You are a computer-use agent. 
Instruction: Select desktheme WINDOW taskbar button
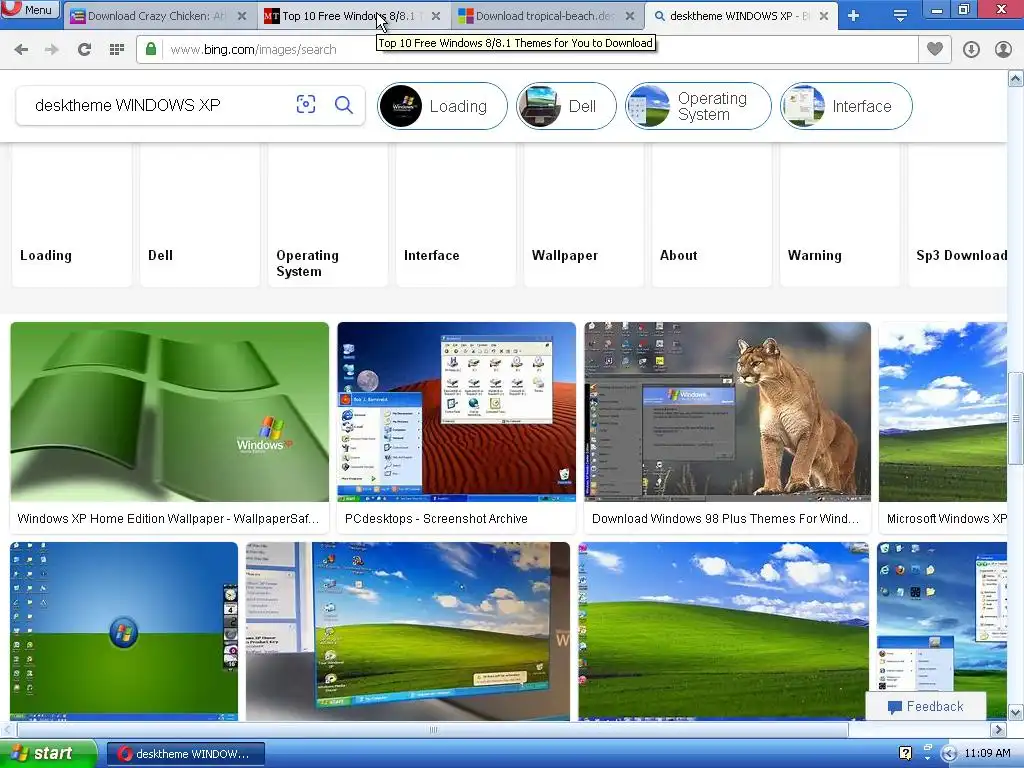(185, 754)
